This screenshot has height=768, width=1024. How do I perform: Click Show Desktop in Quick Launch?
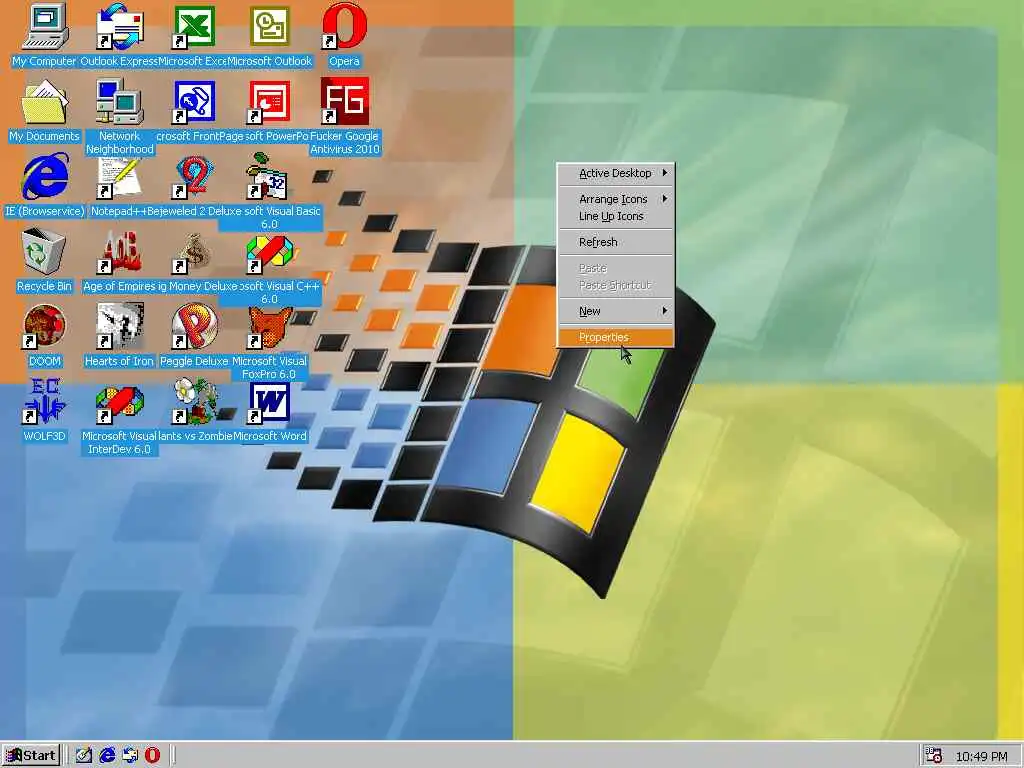pyautogui.click(x=84, y=756)
